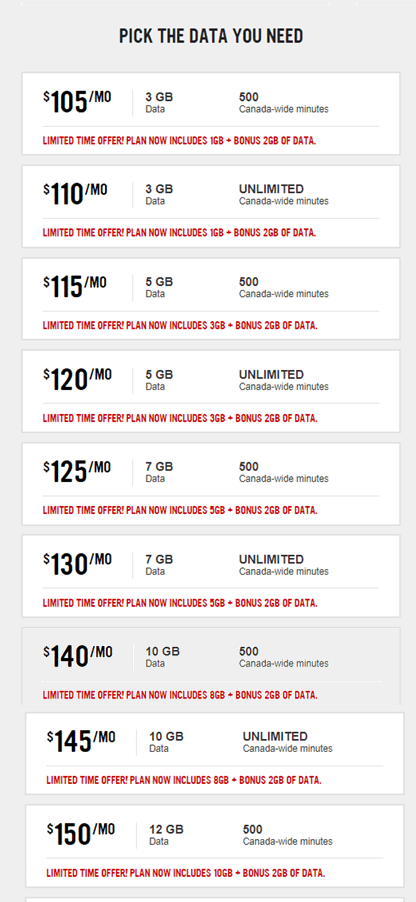This screenshot has width=416, height=902.
Task: Click the $110 plan limited time offer text
Action: [x=180, y=233]
